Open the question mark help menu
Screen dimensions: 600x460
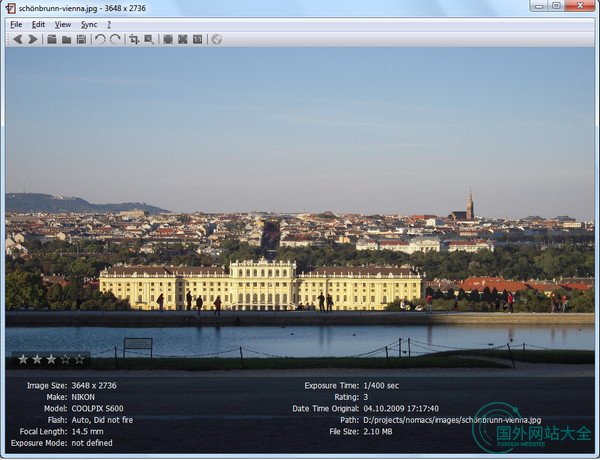tap(109, 24)
